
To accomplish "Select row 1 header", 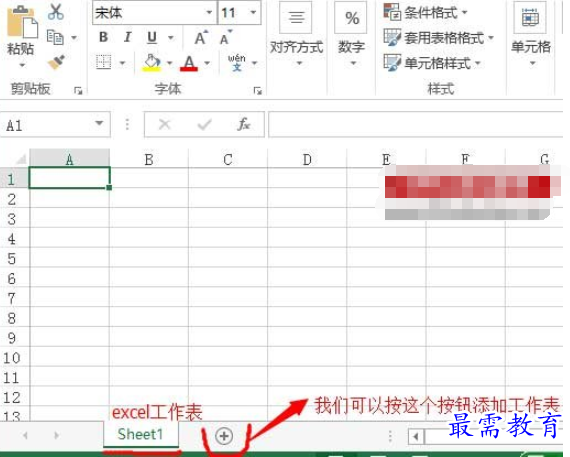I will click(x=14, y=178).
